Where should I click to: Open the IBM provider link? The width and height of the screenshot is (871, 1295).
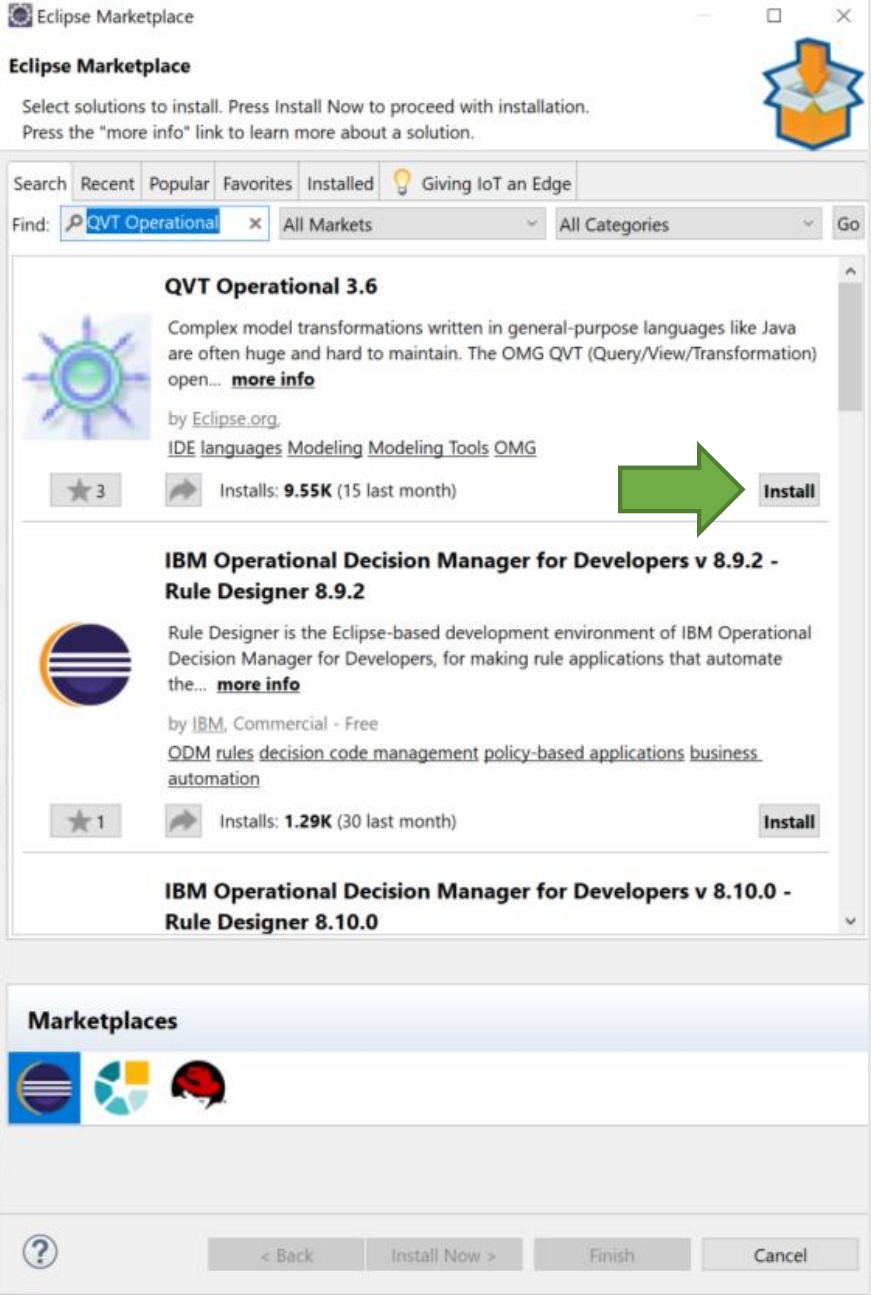tap(209, 724)
